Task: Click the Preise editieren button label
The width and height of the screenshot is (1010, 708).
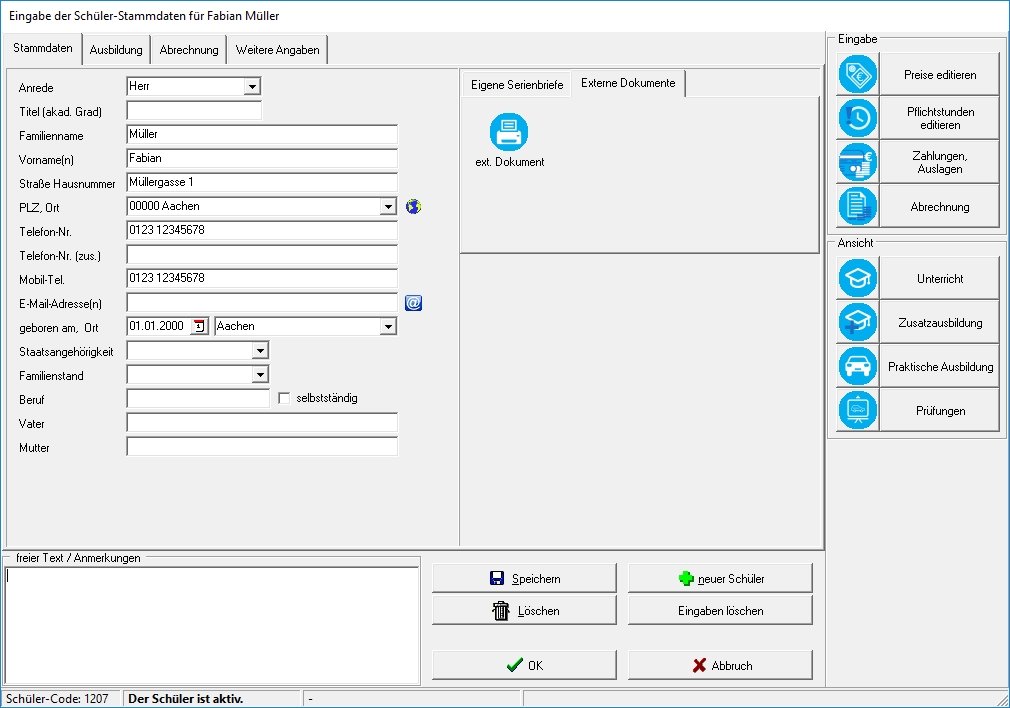Action: tap(940, 75)
